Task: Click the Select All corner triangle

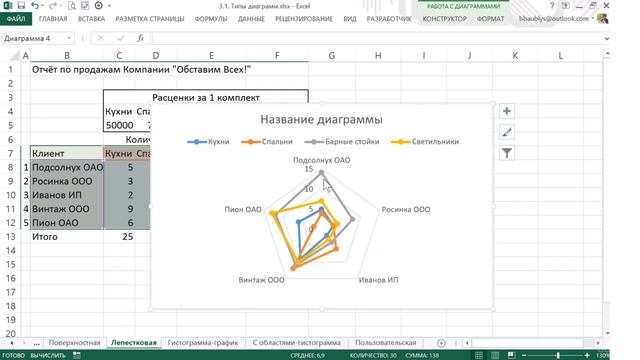Action: point(15,56)
